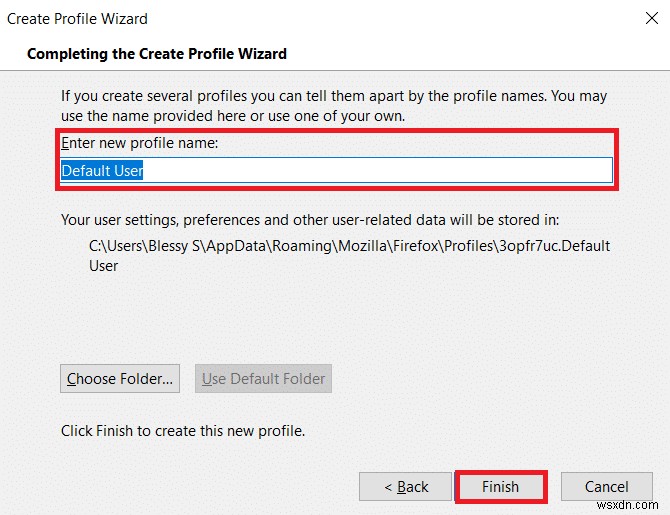
Task: Click the highlighted 'Default User' text
Action: point(102,171)
